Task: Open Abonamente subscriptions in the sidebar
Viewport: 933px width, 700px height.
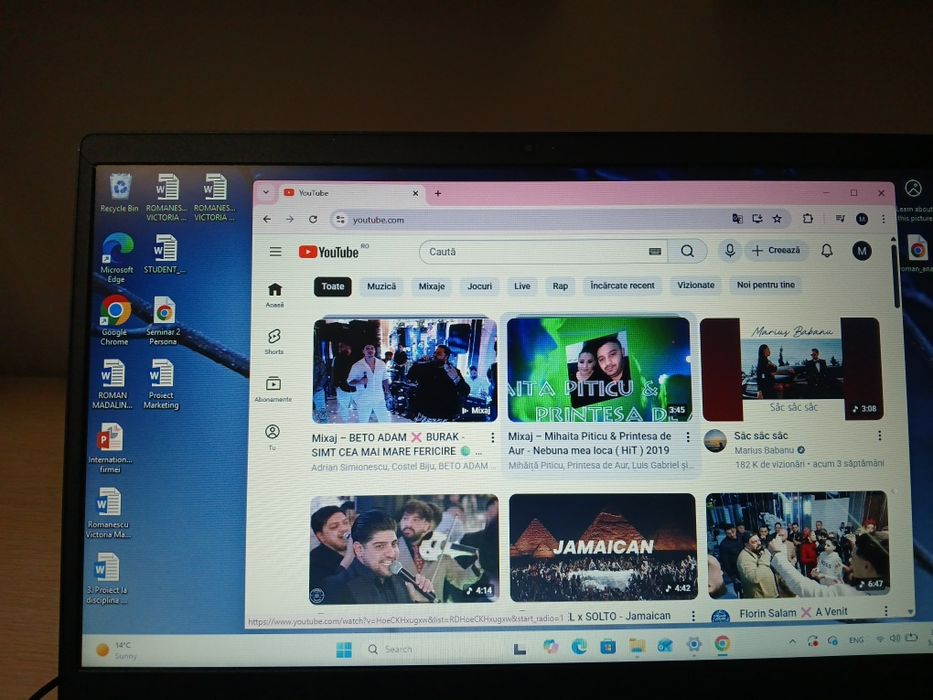Action: (x=273, y=389)
